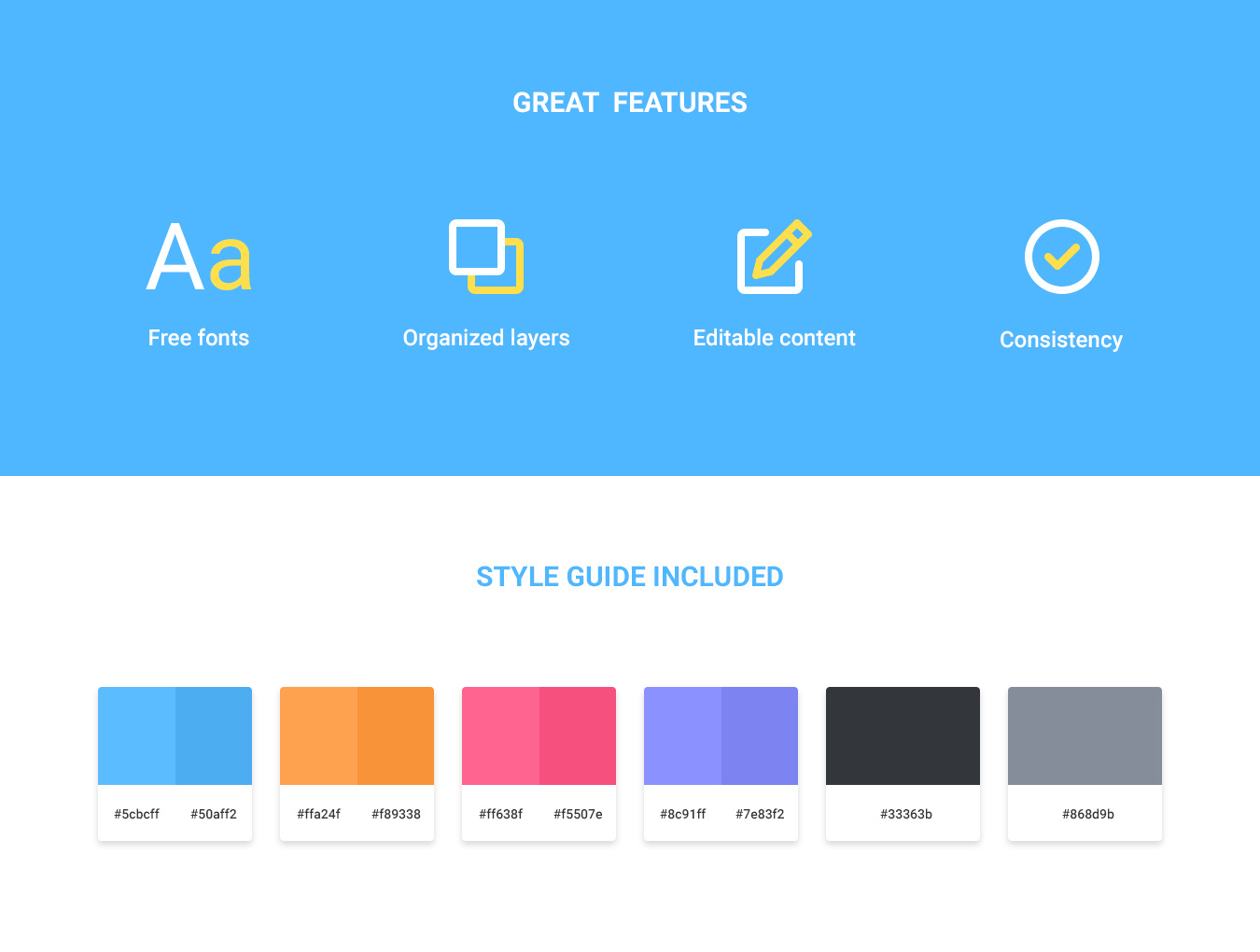The height and width of the screenshot is (952, 1260).
Task: Click the Editable content label
Action: pos(774,338)
